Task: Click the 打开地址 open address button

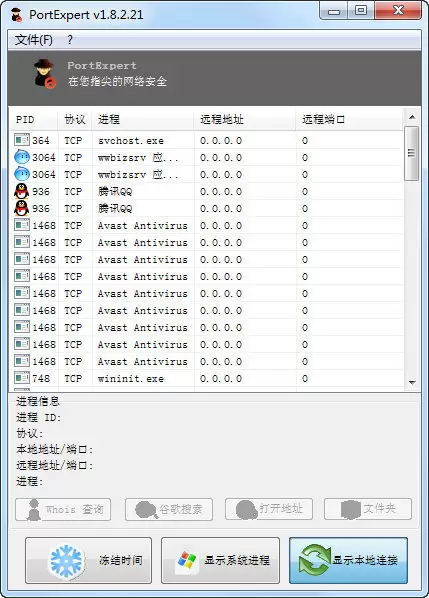Action: (x=269, y=509)
